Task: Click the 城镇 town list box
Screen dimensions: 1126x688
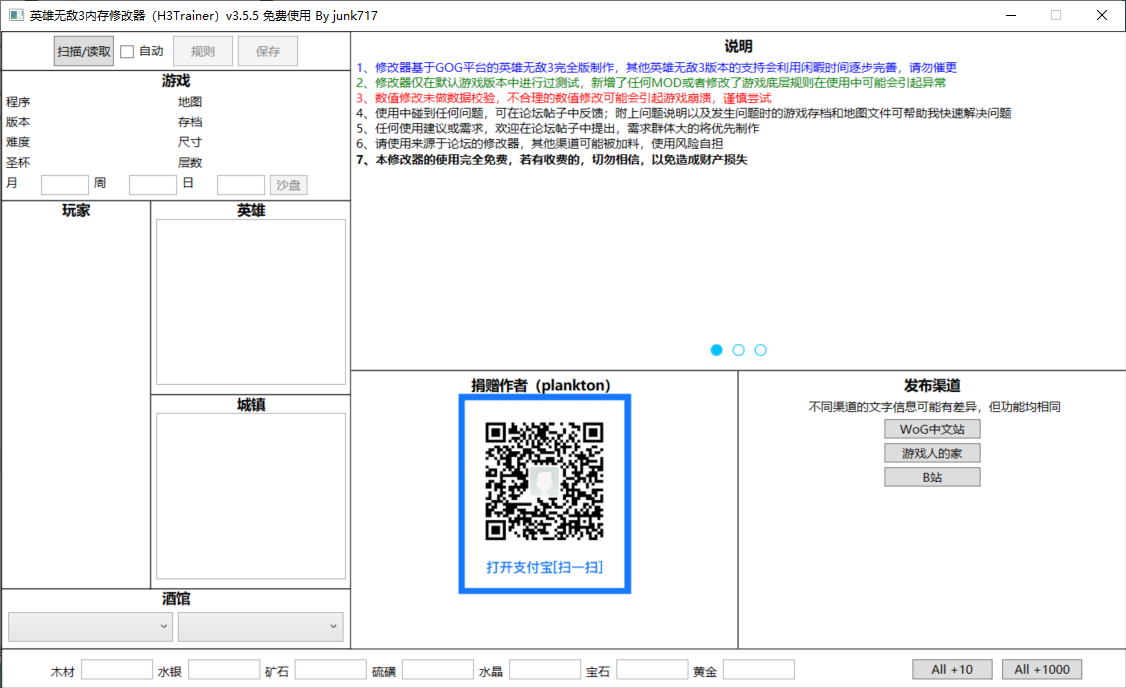Action: click(x=251, y=496)
